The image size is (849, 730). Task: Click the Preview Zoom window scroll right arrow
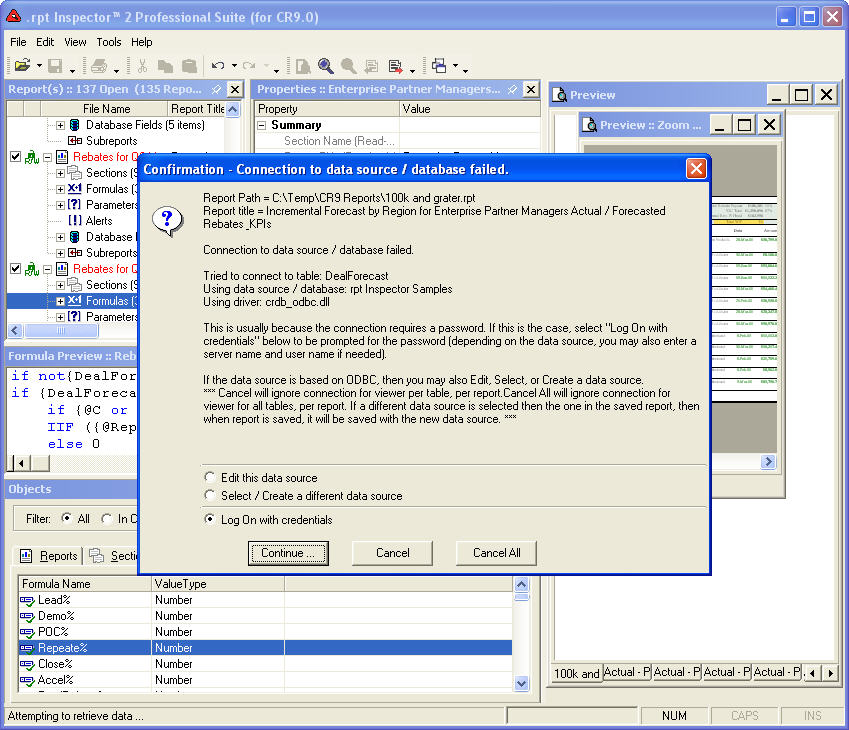(x=768, y=461)
